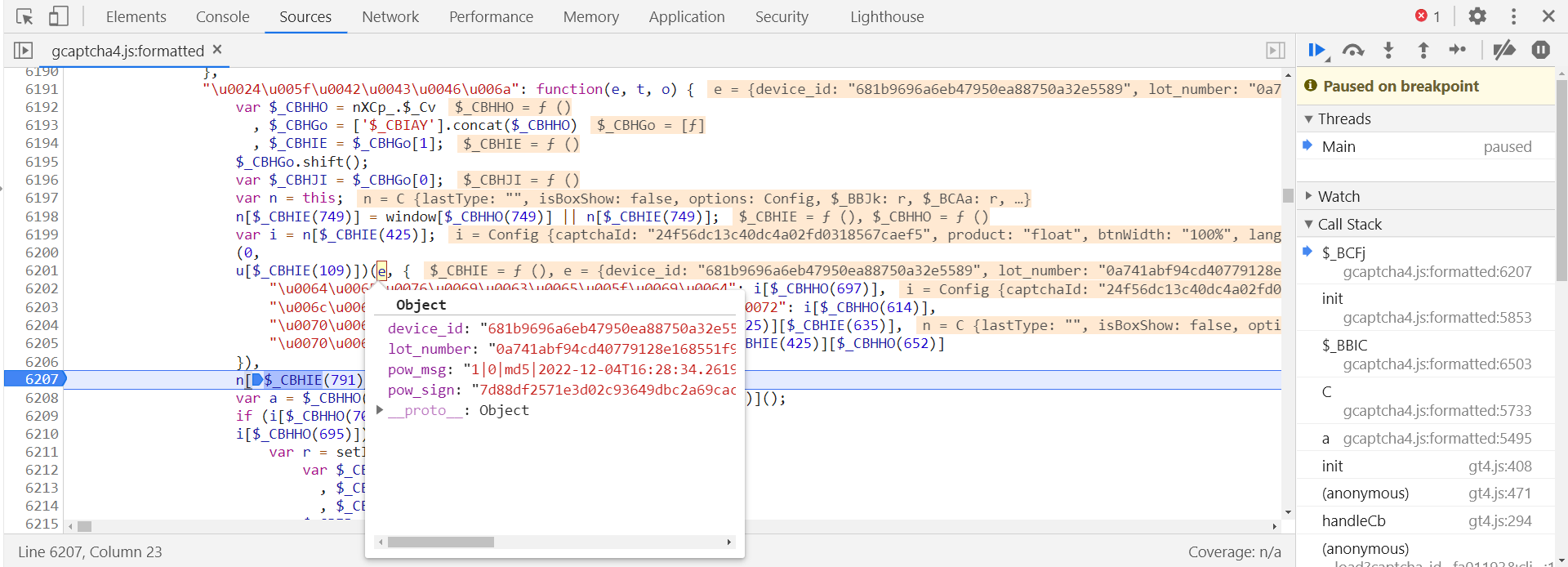The image size is (1568, 567).
Task: Open the Console tab
Action: (222, 16)
